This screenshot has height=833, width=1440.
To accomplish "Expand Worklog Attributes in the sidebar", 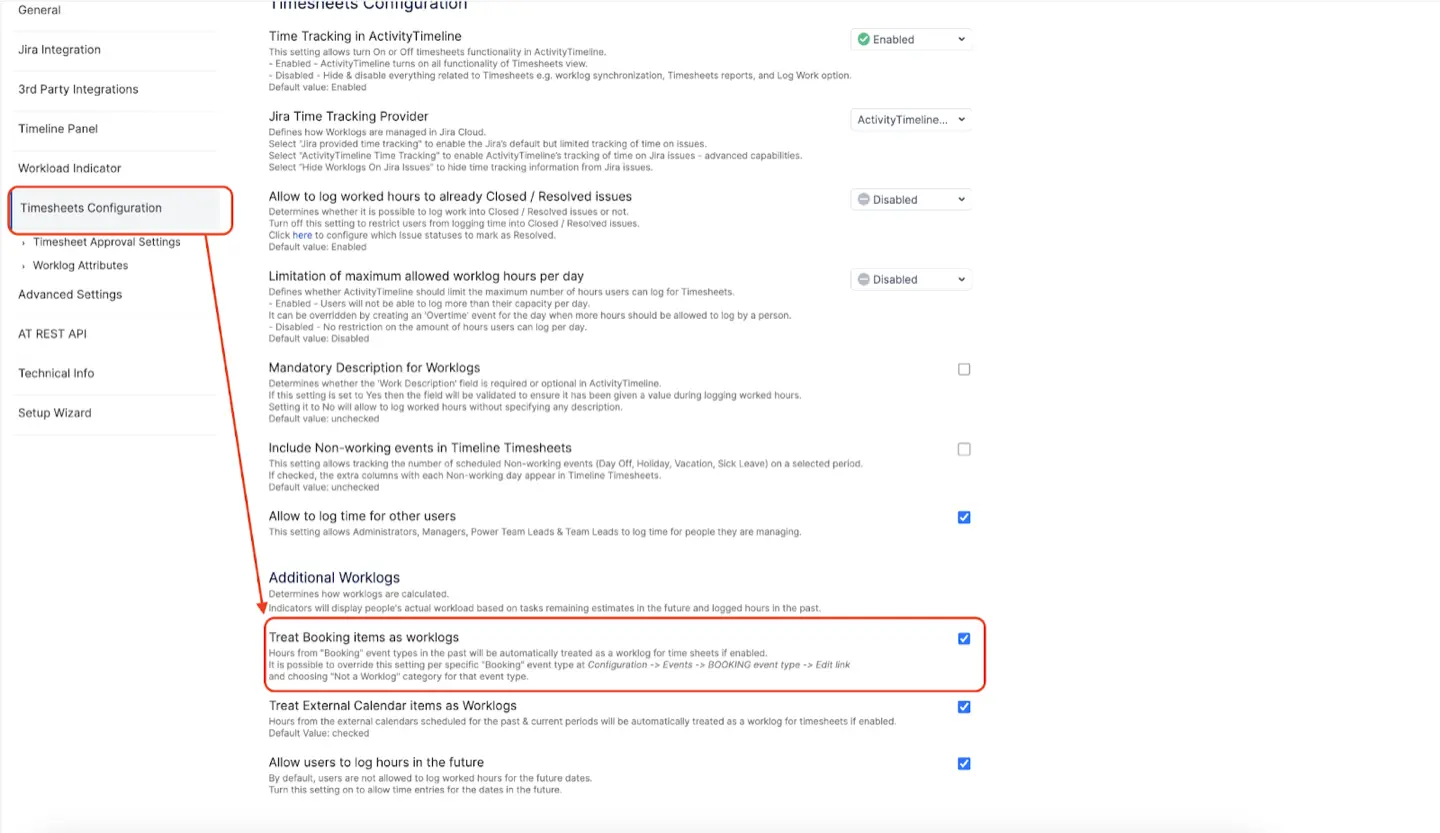I will (x=80, y=265).
